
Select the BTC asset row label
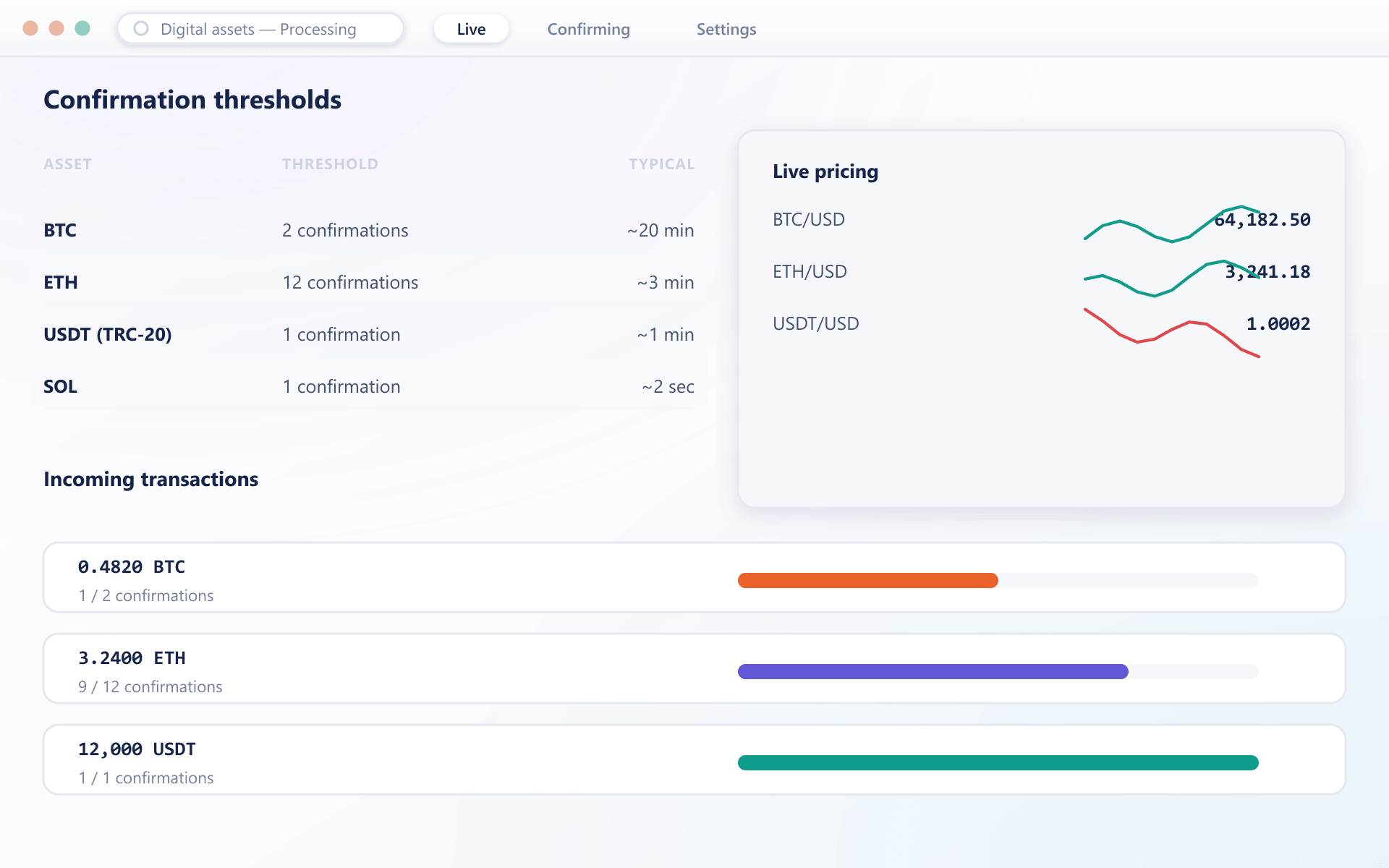[x=60, y=230]
